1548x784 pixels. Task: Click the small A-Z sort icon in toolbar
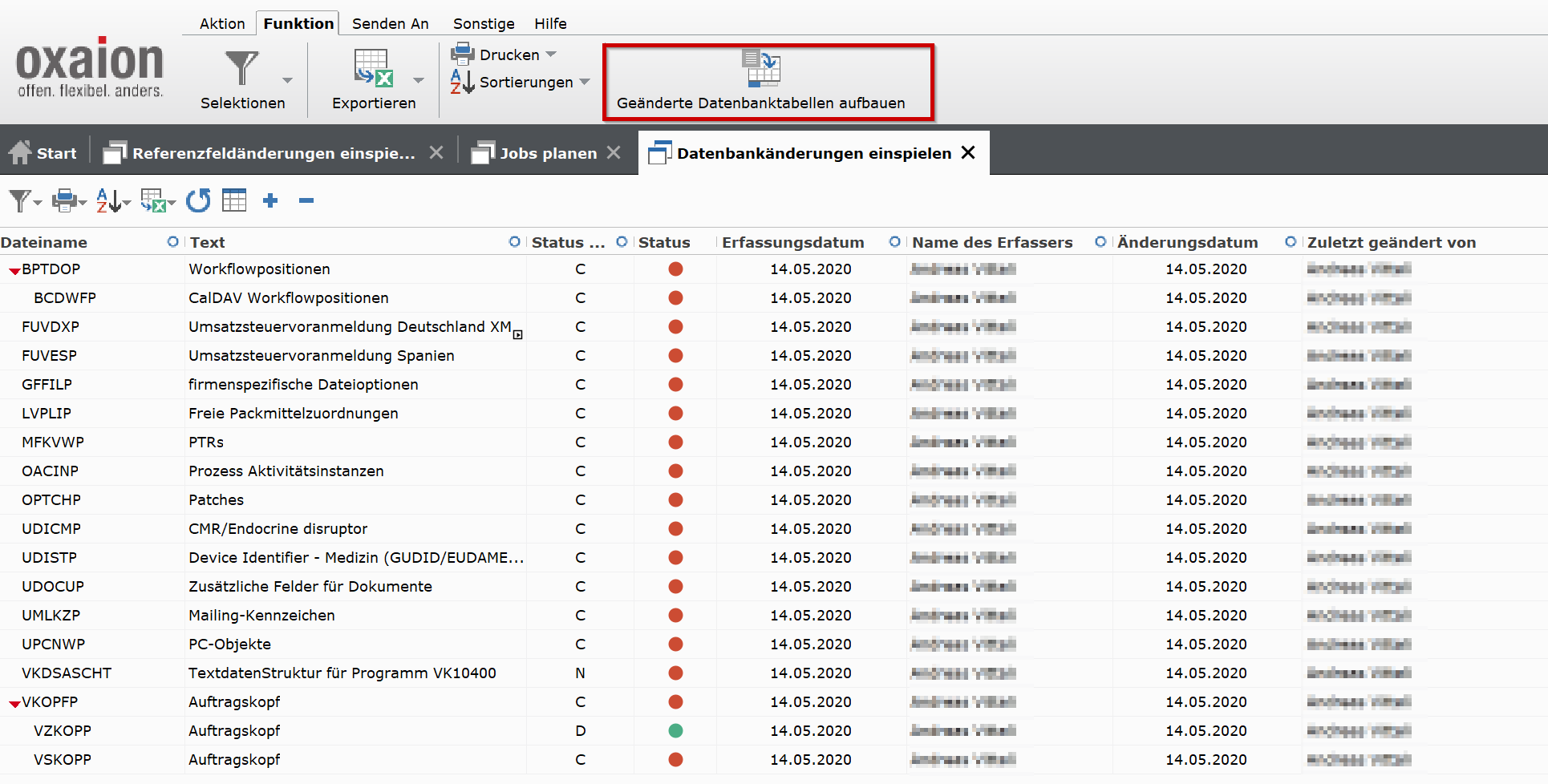109,200
